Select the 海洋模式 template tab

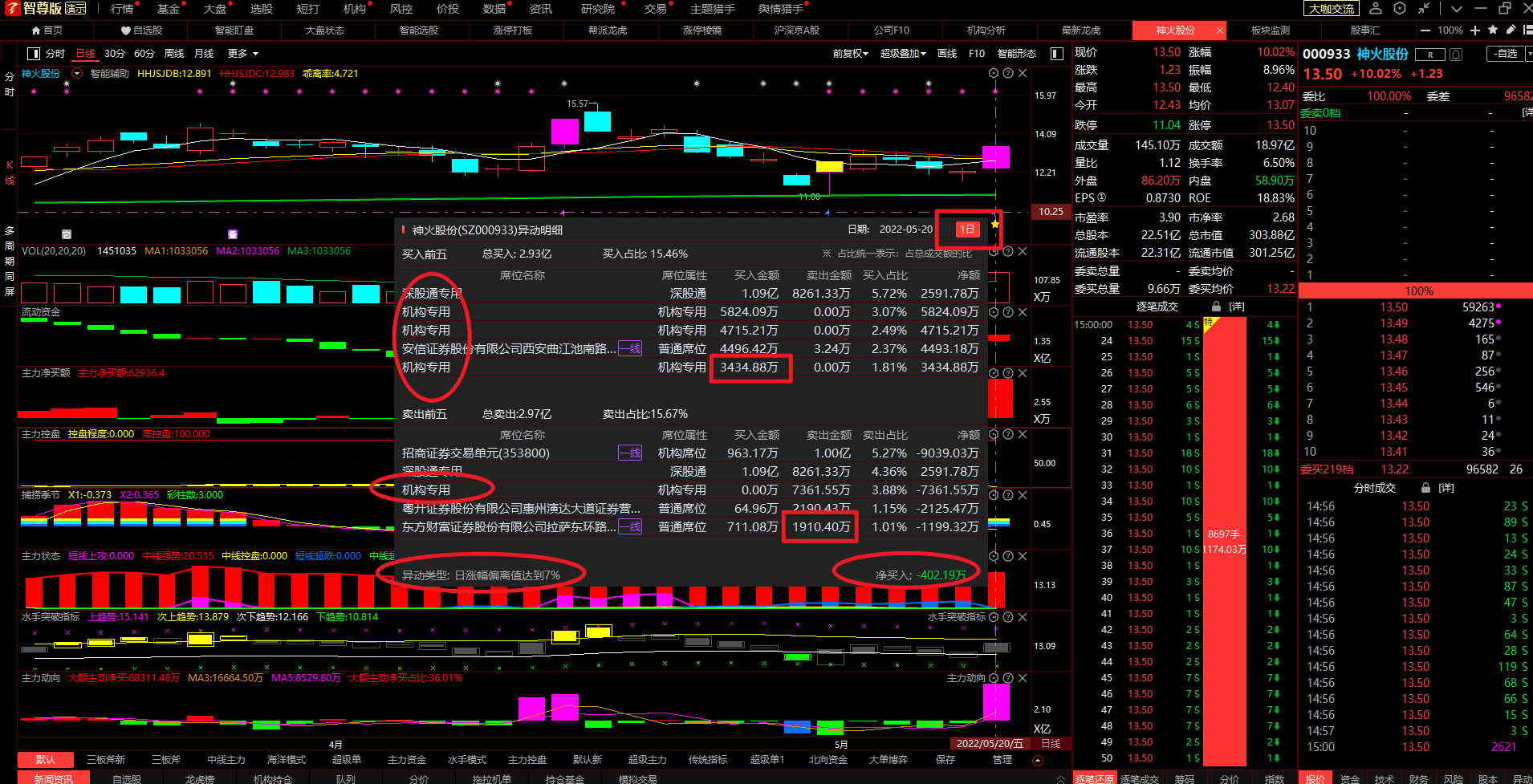click(287, 759)
